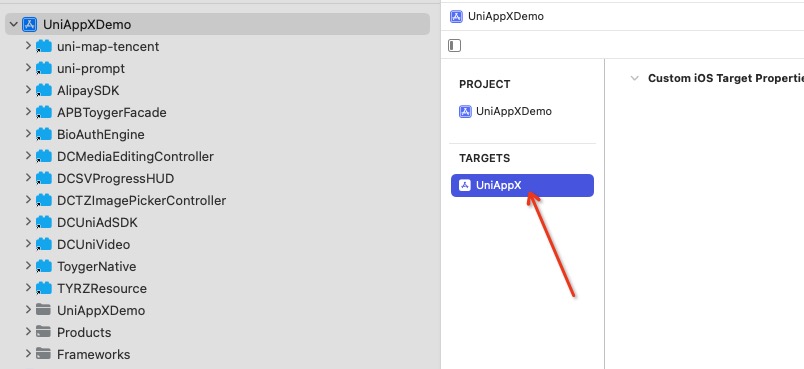The height and width of the screenshot is (369, 804).
Task: Expand the ToygerNative package
Action: coord(28,266)
